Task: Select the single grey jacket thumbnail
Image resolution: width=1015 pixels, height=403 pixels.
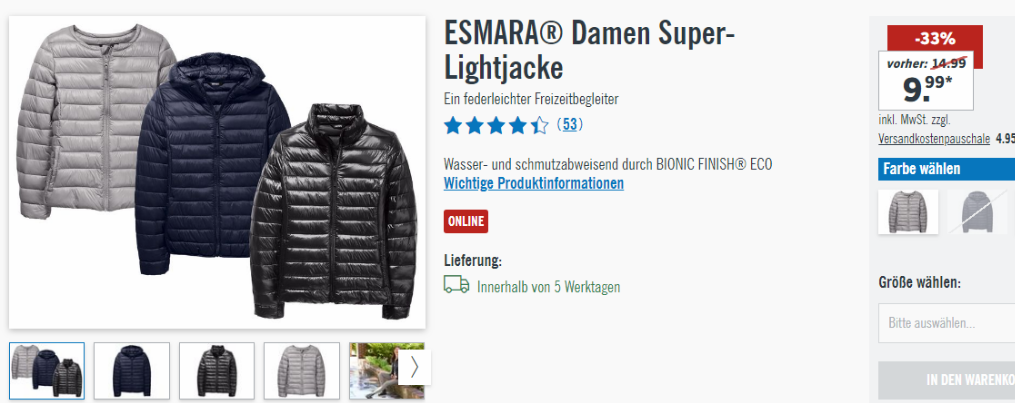Action: 302,370
